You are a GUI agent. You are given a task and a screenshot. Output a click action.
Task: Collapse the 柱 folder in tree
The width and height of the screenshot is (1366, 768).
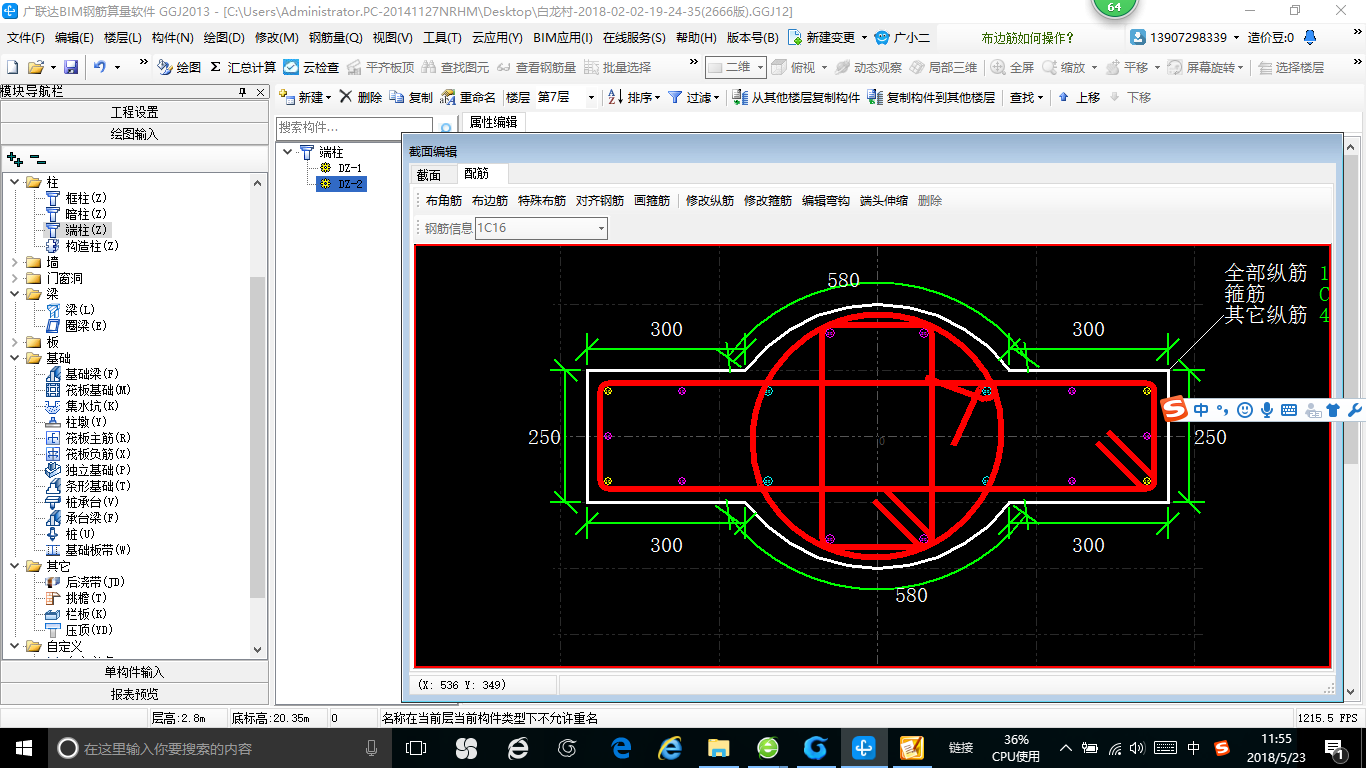15,182
